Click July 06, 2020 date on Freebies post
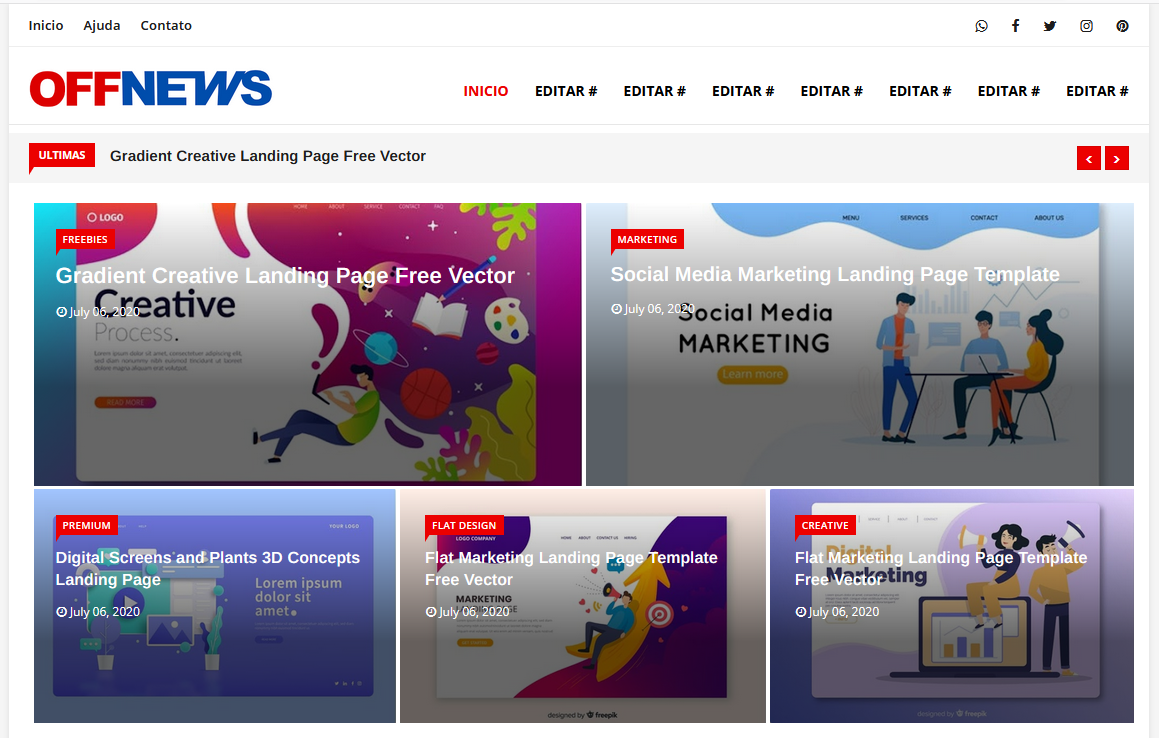Viewport: 1159px width, 738px height. tap(98, 312)
